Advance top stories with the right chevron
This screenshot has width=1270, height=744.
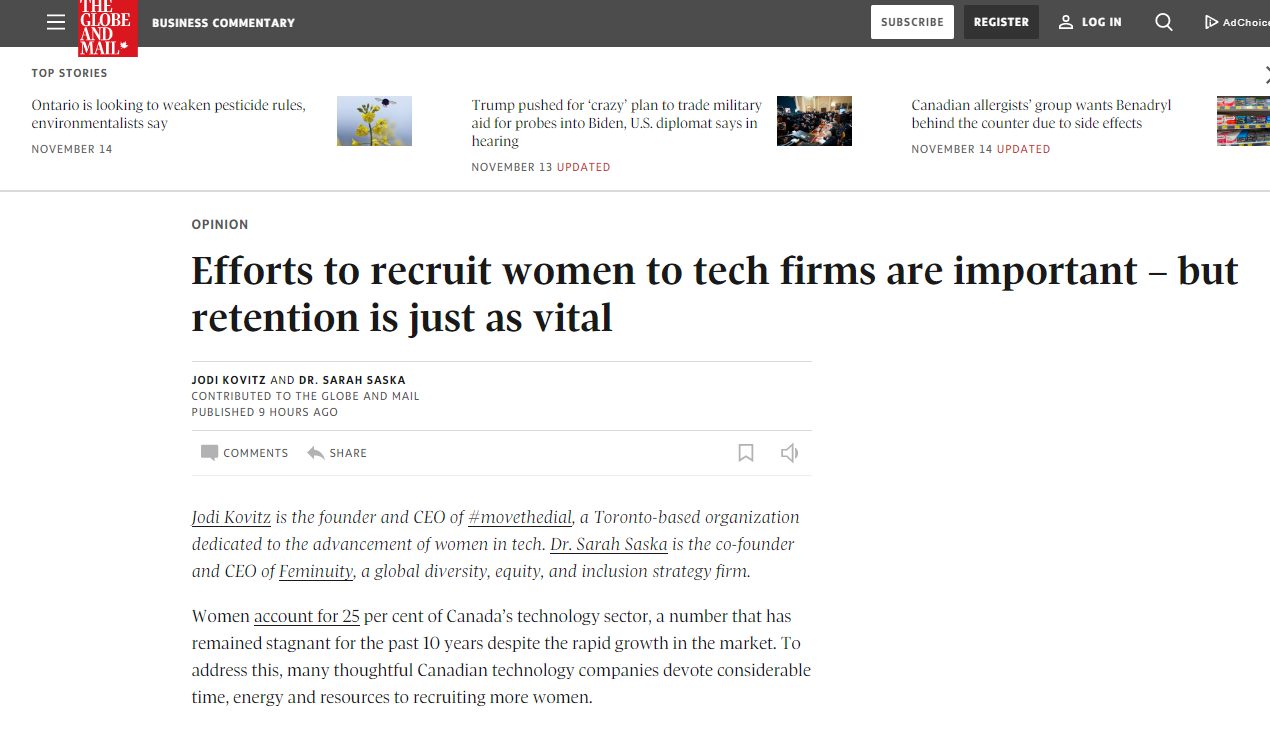click(x=1265, y=73)
